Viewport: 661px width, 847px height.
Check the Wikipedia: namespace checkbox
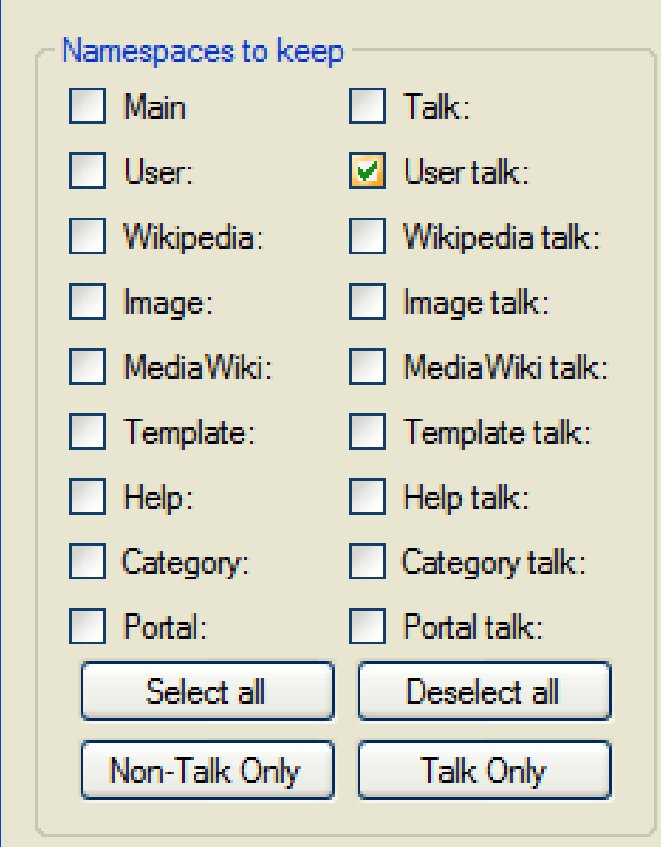(87, 236)
